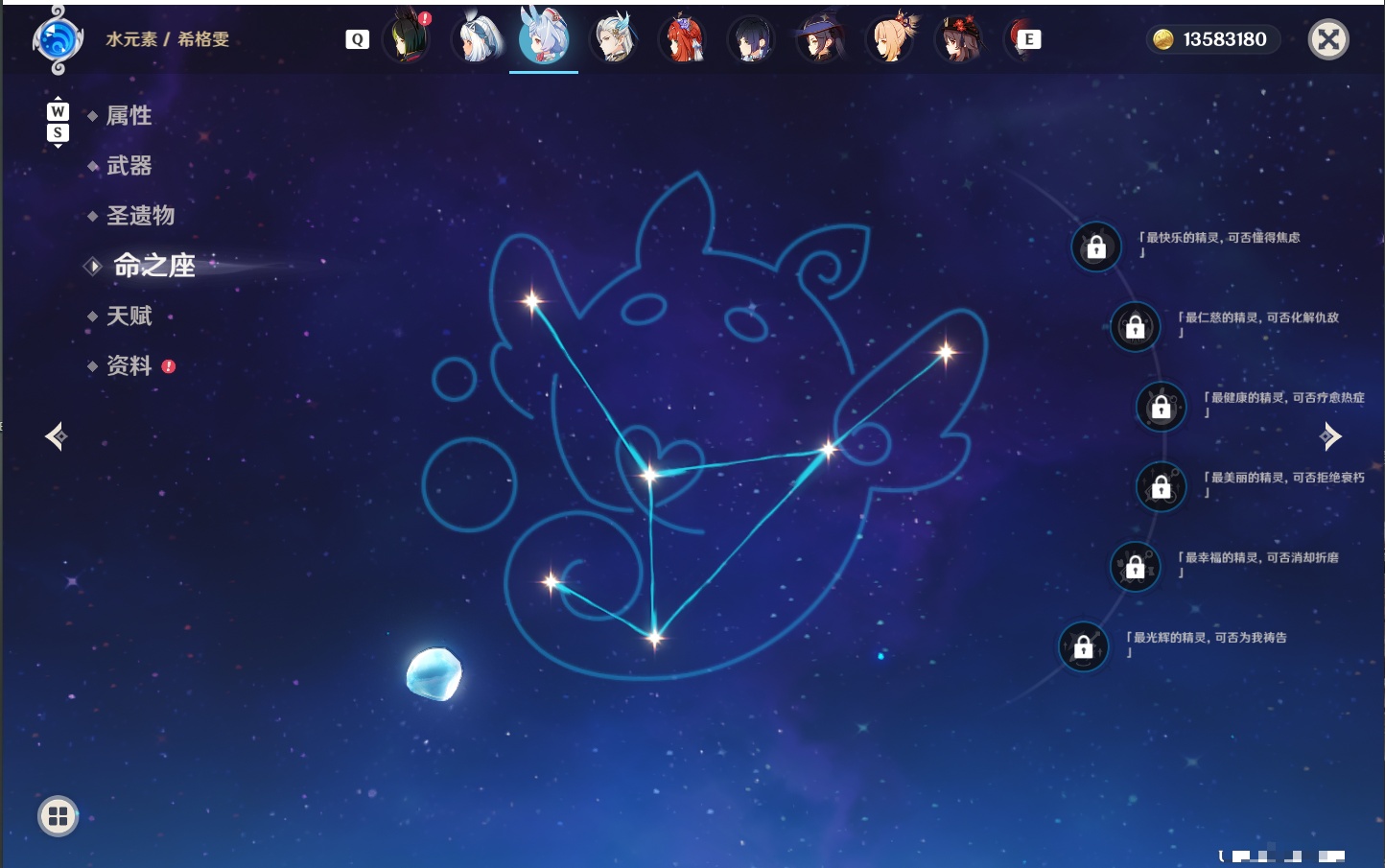The width and height of the screenshot is (1385, 868).
Task: Select the white-ponytail avatar with blue headband
Action: click(477, 38)
